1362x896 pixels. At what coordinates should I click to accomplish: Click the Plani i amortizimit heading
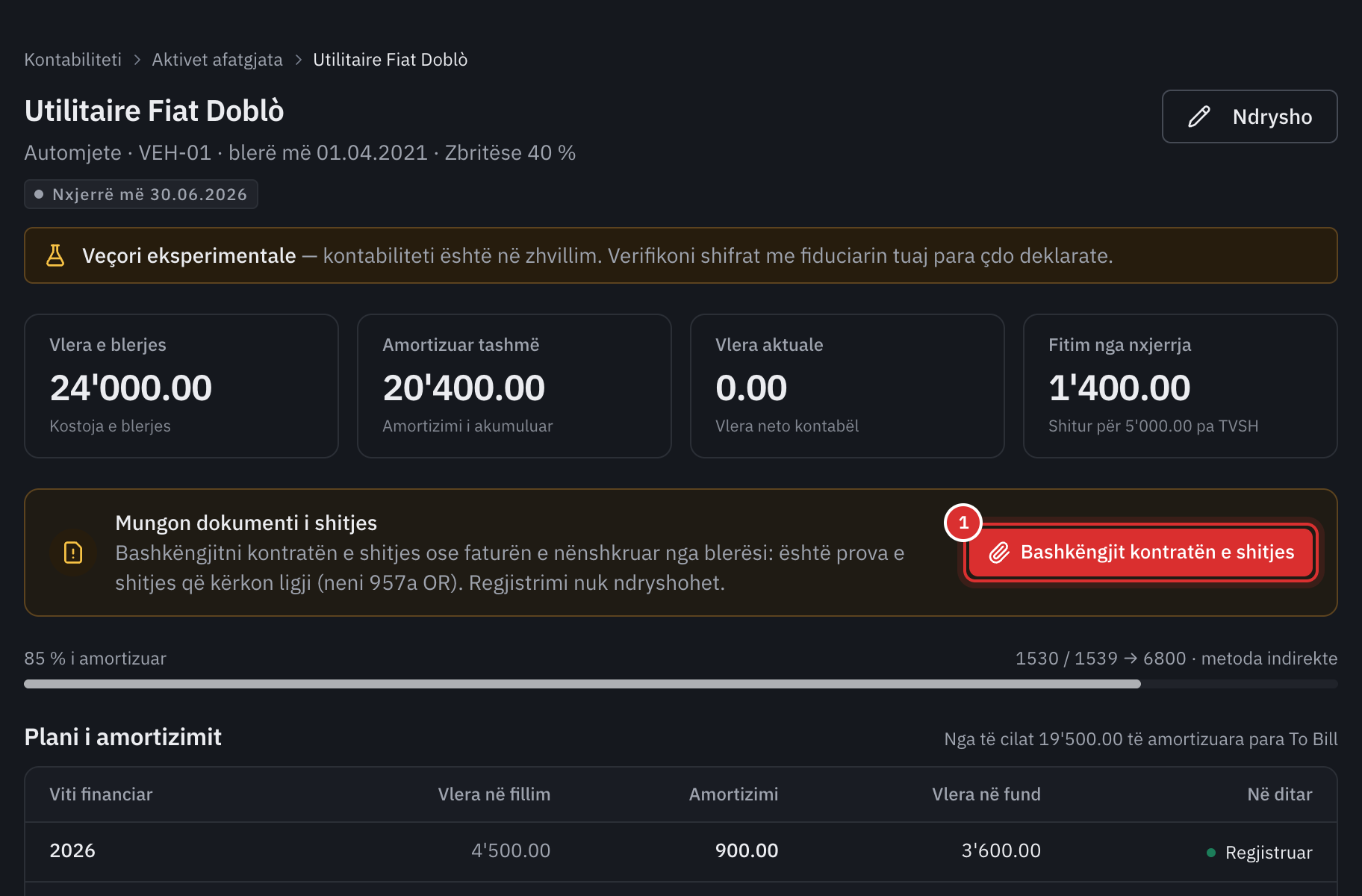[123, 737]
